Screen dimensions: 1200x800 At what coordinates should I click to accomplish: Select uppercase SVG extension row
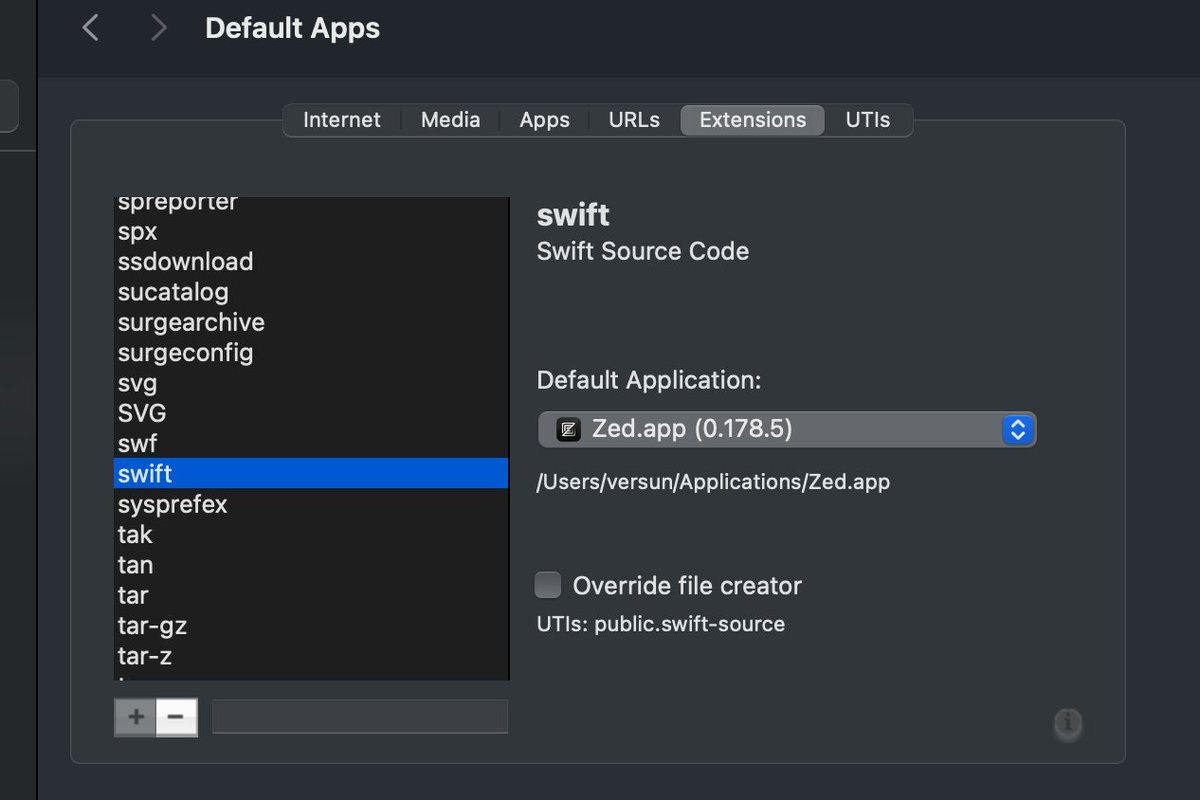click(311, 413)
